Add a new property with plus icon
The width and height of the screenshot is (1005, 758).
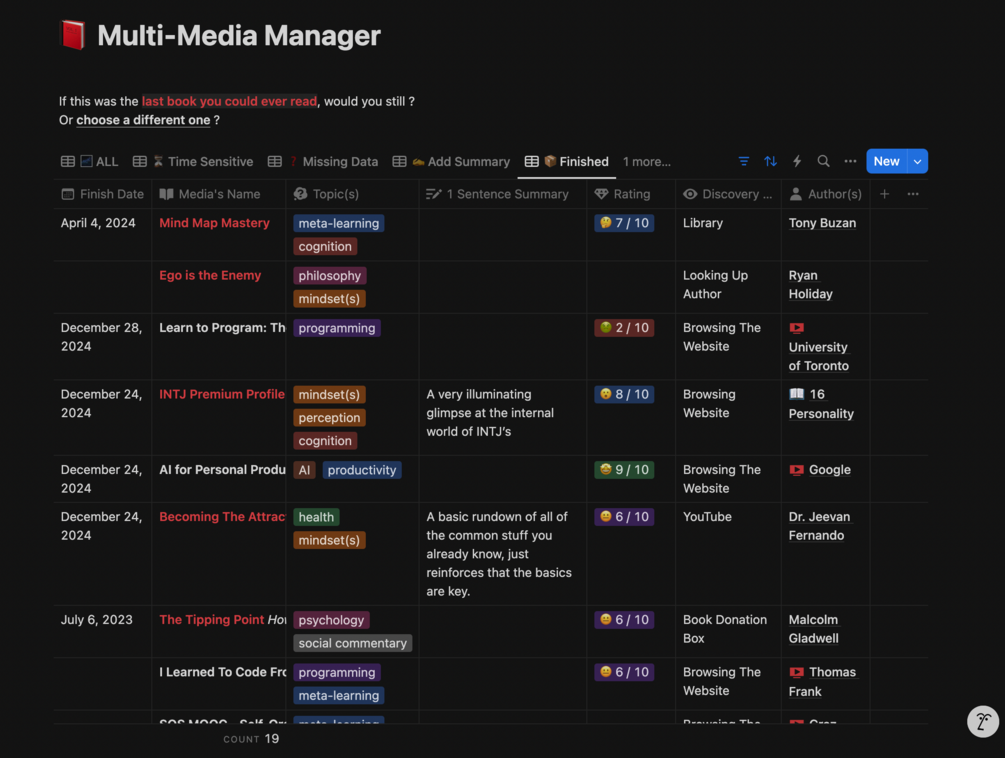[x=885, y=194]
